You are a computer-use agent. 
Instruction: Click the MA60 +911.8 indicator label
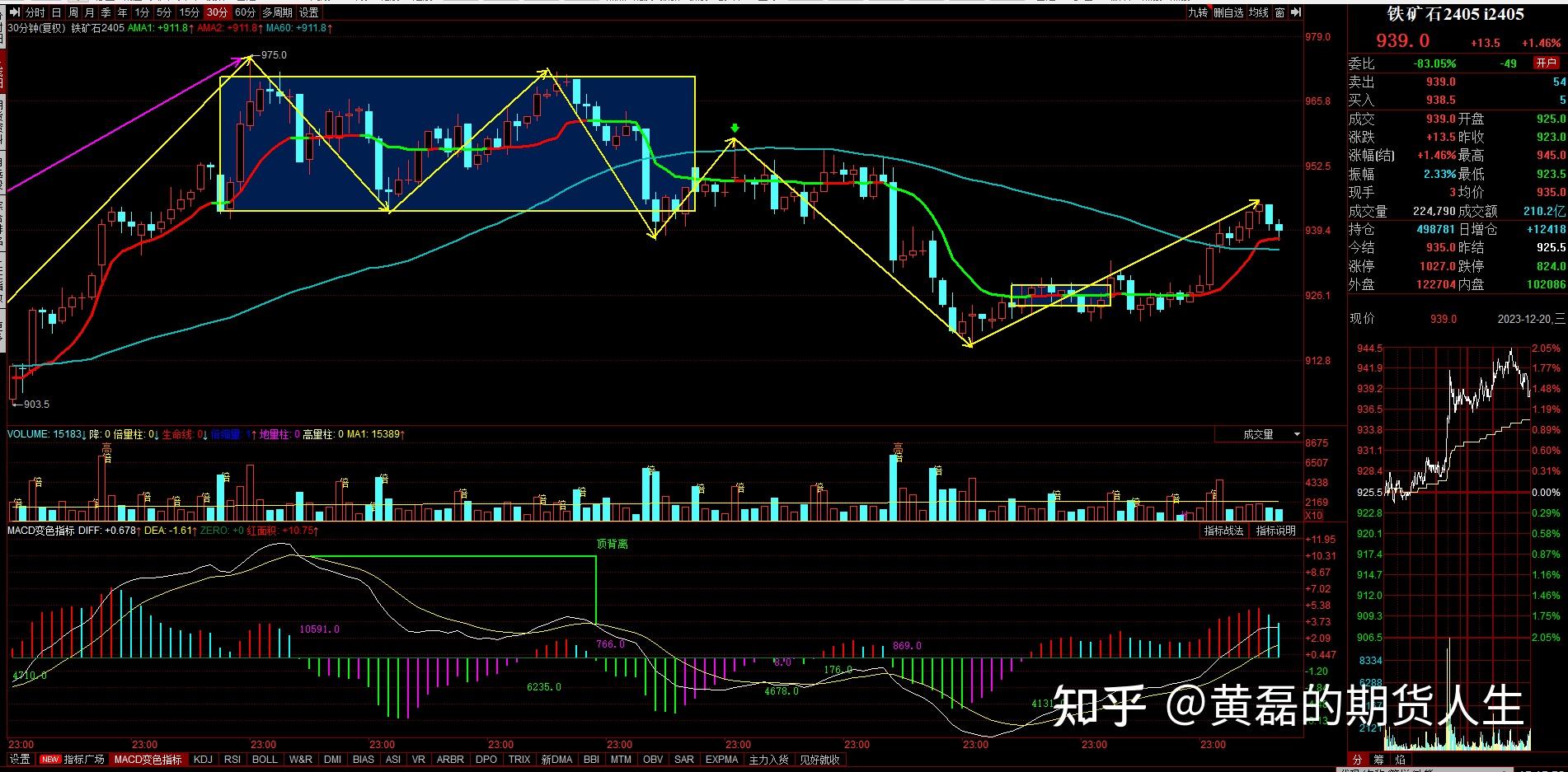[x=299, y=28]
